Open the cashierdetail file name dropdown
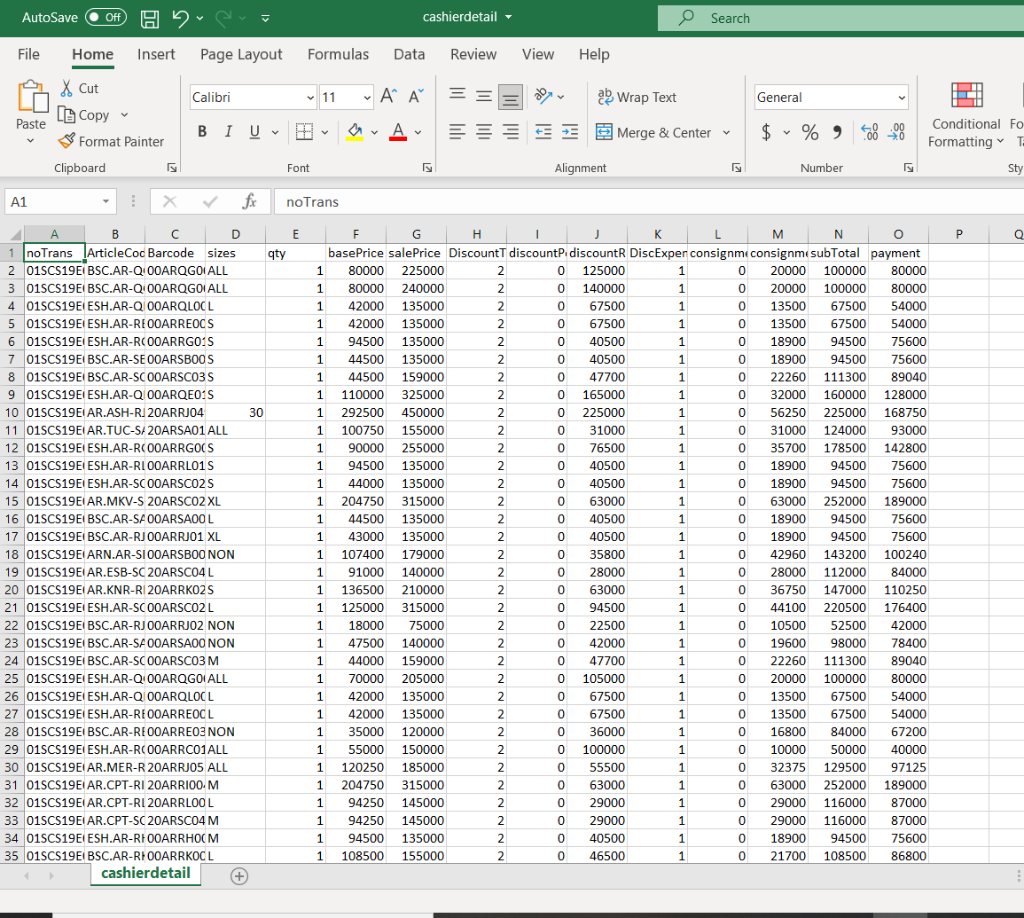The width and height of the screenshot is (1024, 918). [509, 18]
